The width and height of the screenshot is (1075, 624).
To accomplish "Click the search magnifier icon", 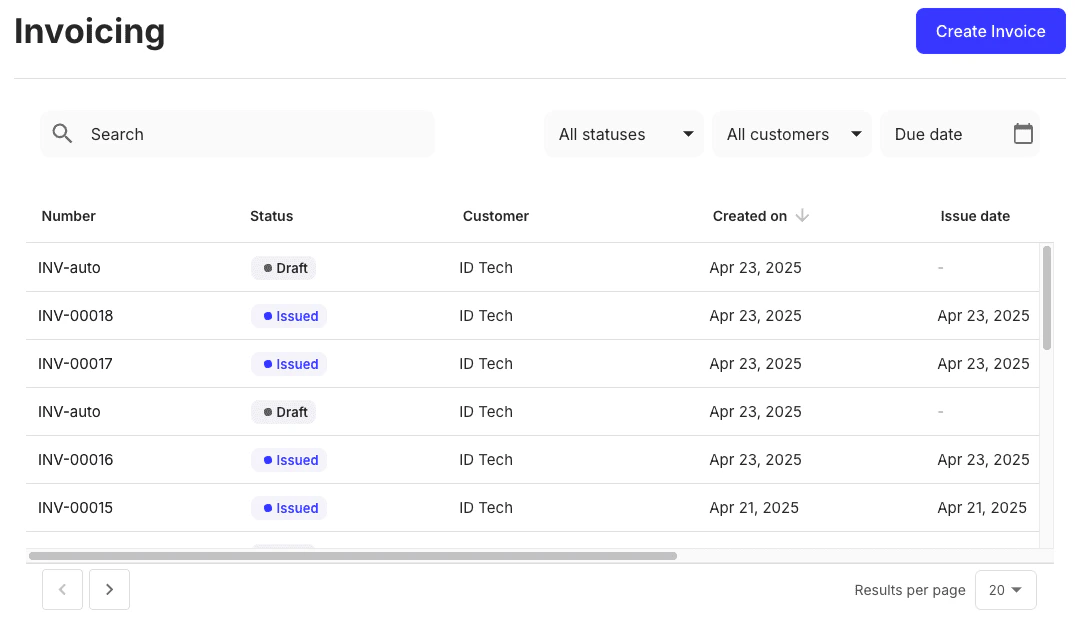I will point(62,133).
